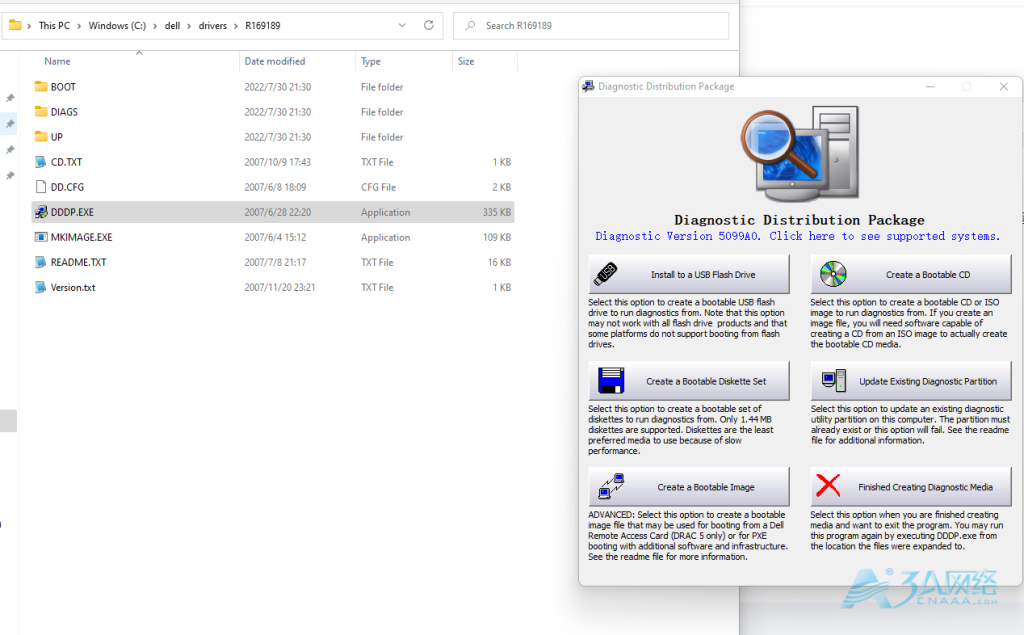Image resolution: width=1024 pixels, height=635 pixels.
Task: Open the address bar history dropdown
Action: [402, 25]
